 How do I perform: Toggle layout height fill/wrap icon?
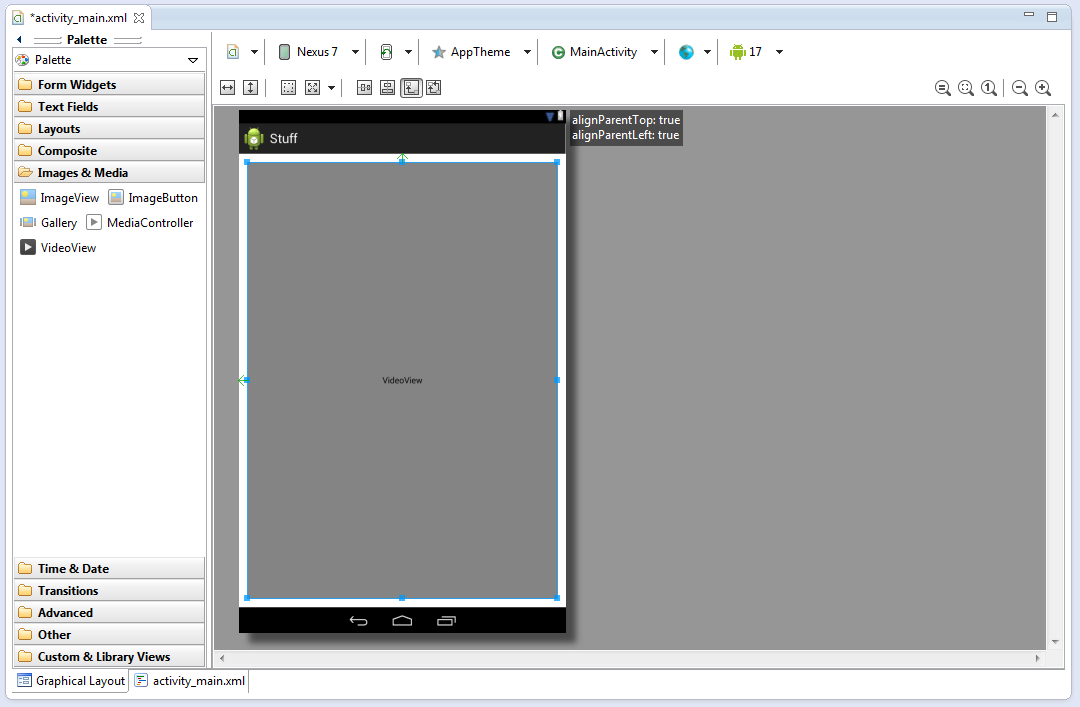(250, 88)
